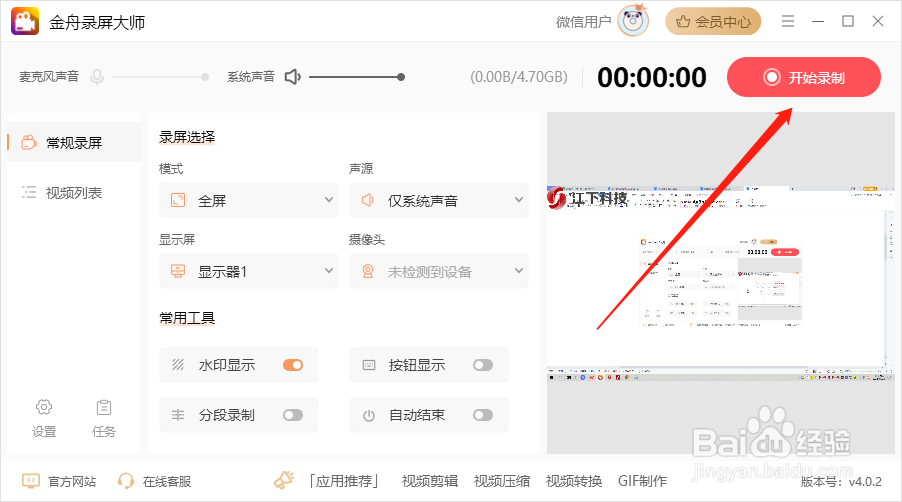
Task: Click the 视频列表 list icon
Action: (29, 192)
